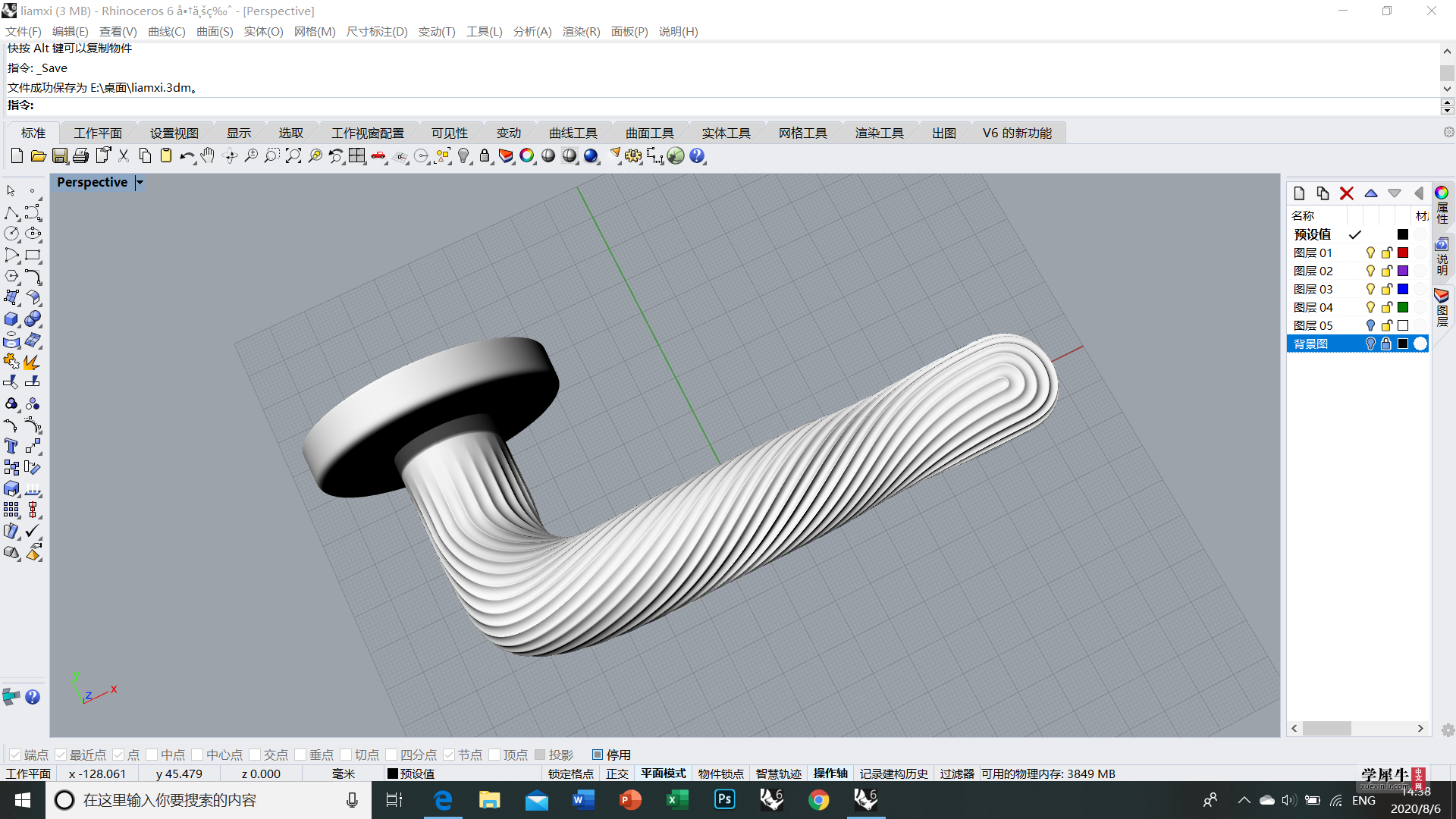The height and width of the screenshot is (819, 1456).
Task: Open a file using the folder icon
Action: click(x=38, y=156)
